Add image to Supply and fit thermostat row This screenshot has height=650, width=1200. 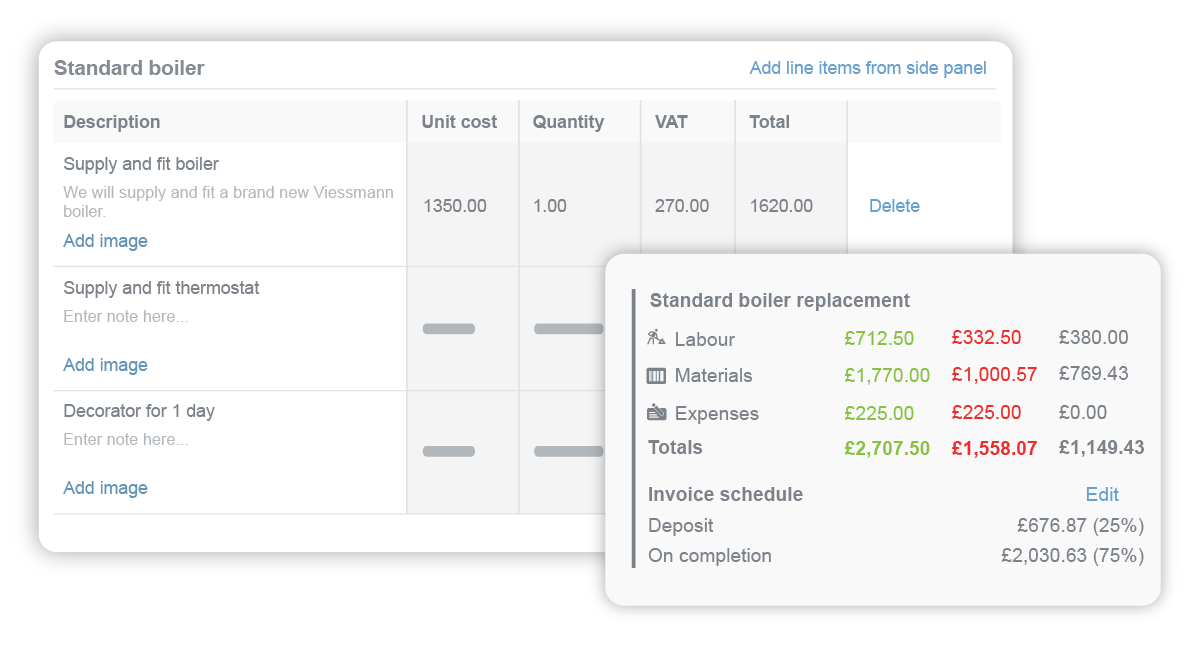tap(105, 365)
